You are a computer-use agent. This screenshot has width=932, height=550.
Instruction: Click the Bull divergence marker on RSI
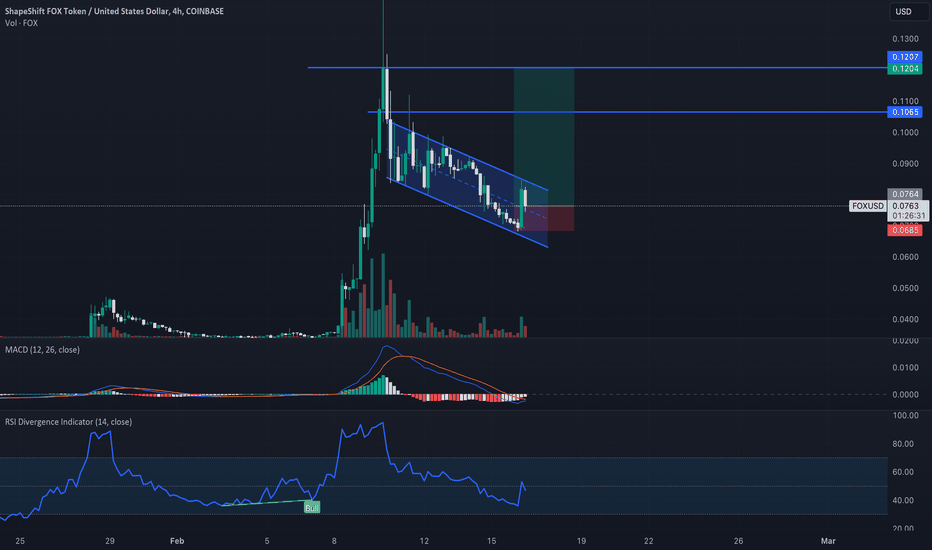coord(311,508)
